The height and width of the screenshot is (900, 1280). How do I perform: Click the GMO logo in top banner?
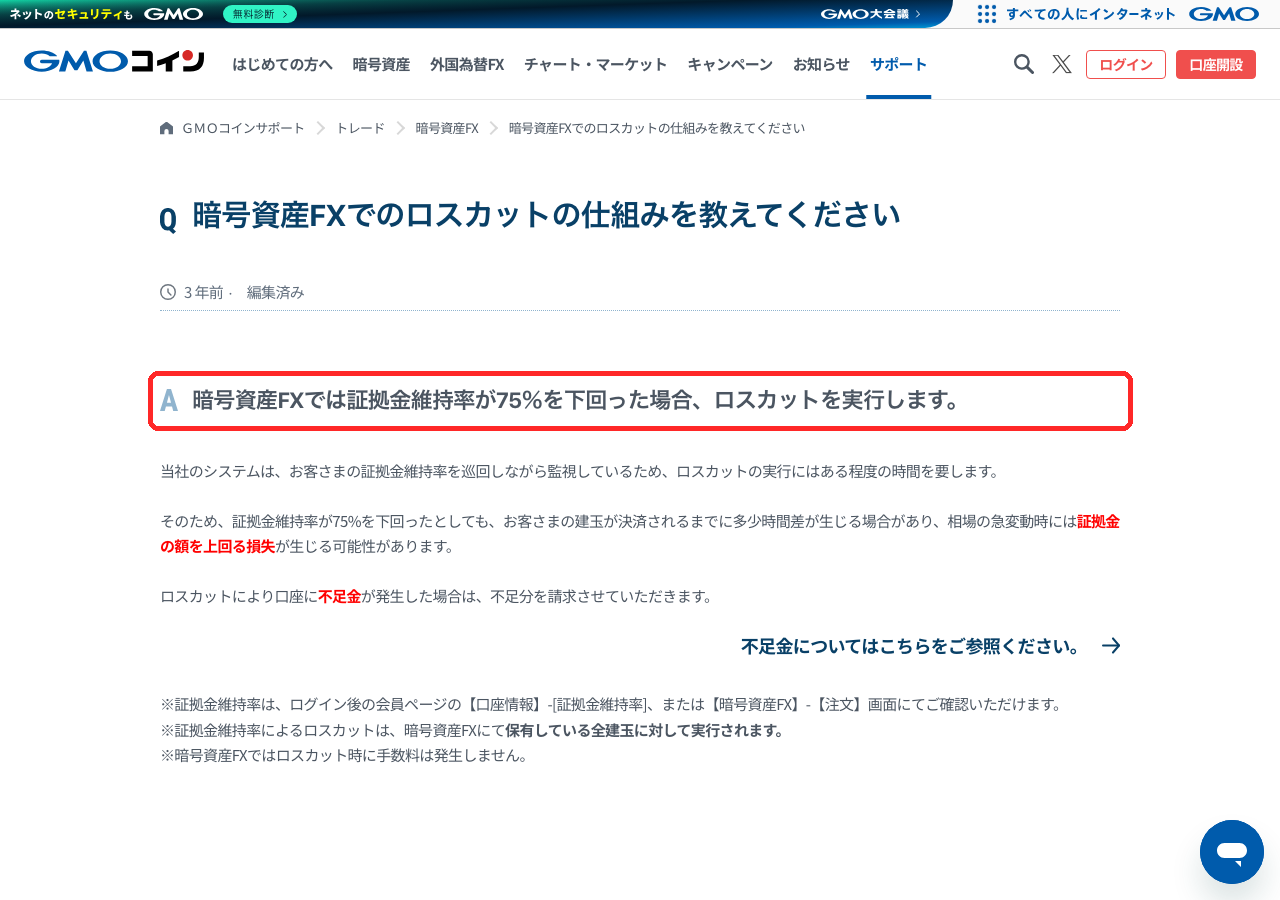click(x=174, y=14)
